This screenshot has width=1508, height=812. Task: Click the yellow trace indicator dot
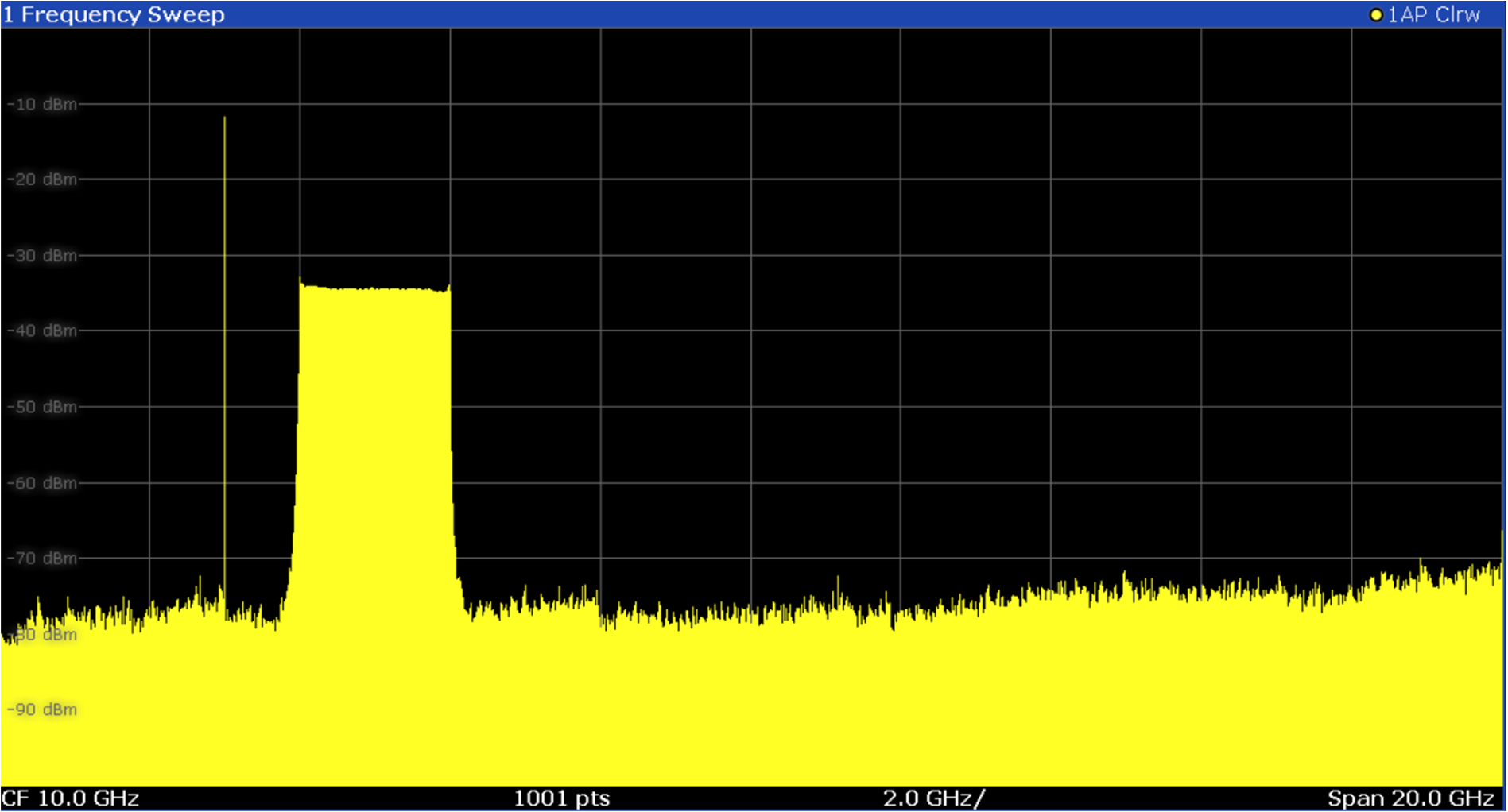[x=1376, y=14]
